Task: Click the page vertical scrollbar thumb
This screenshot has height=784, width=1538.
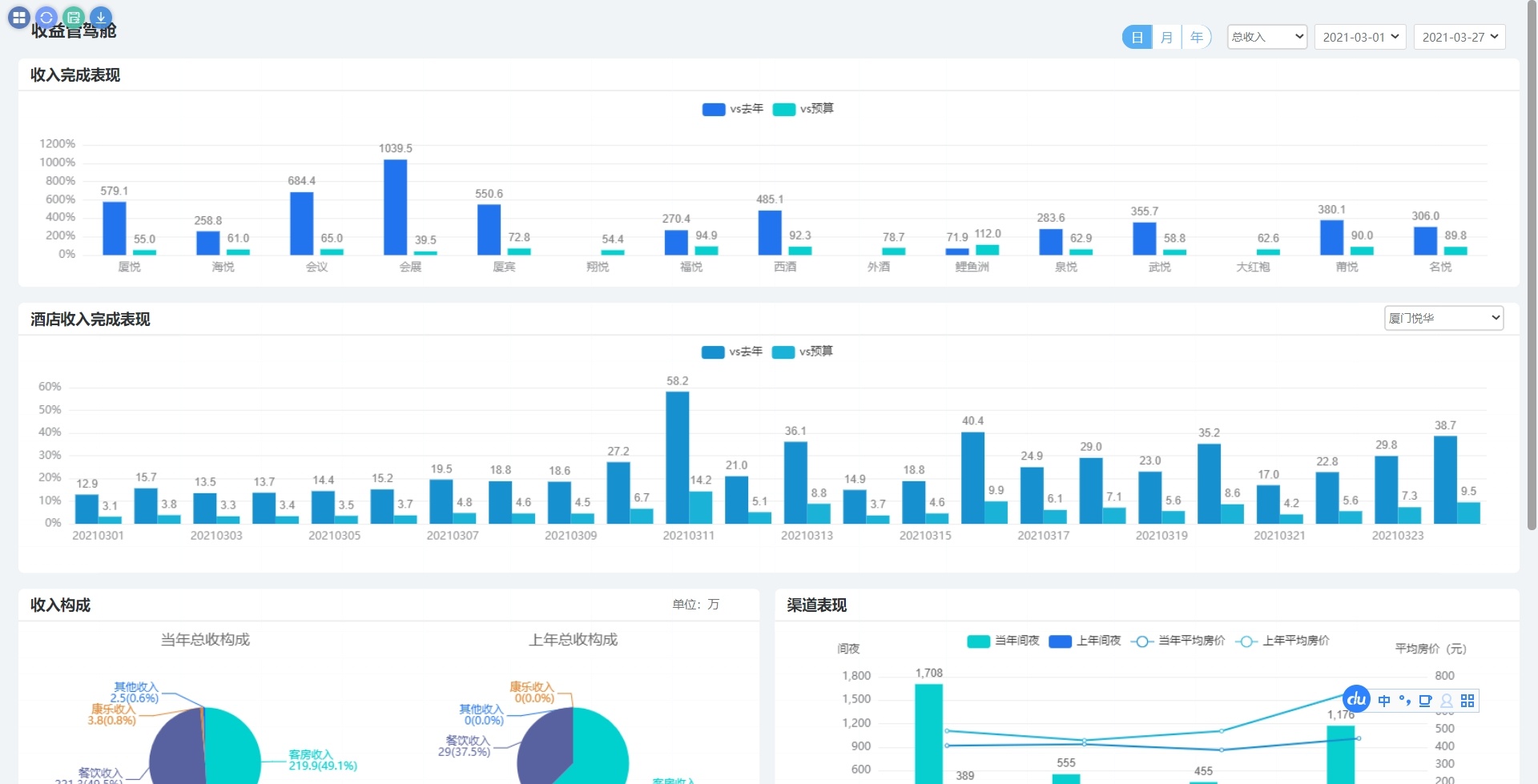Action: pos(1532,264)
